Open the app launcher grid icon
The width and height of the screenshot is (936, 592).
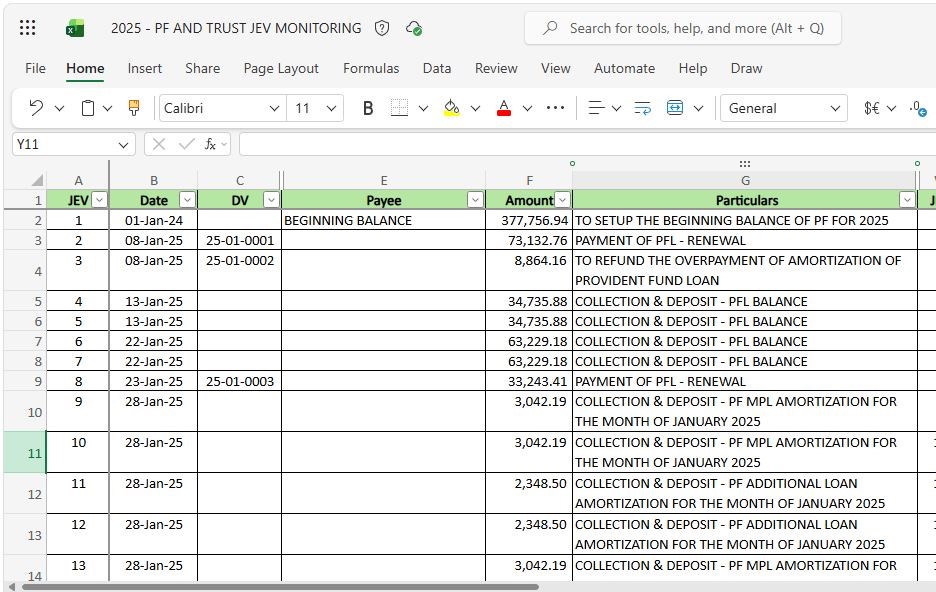[x=27, y=28]
